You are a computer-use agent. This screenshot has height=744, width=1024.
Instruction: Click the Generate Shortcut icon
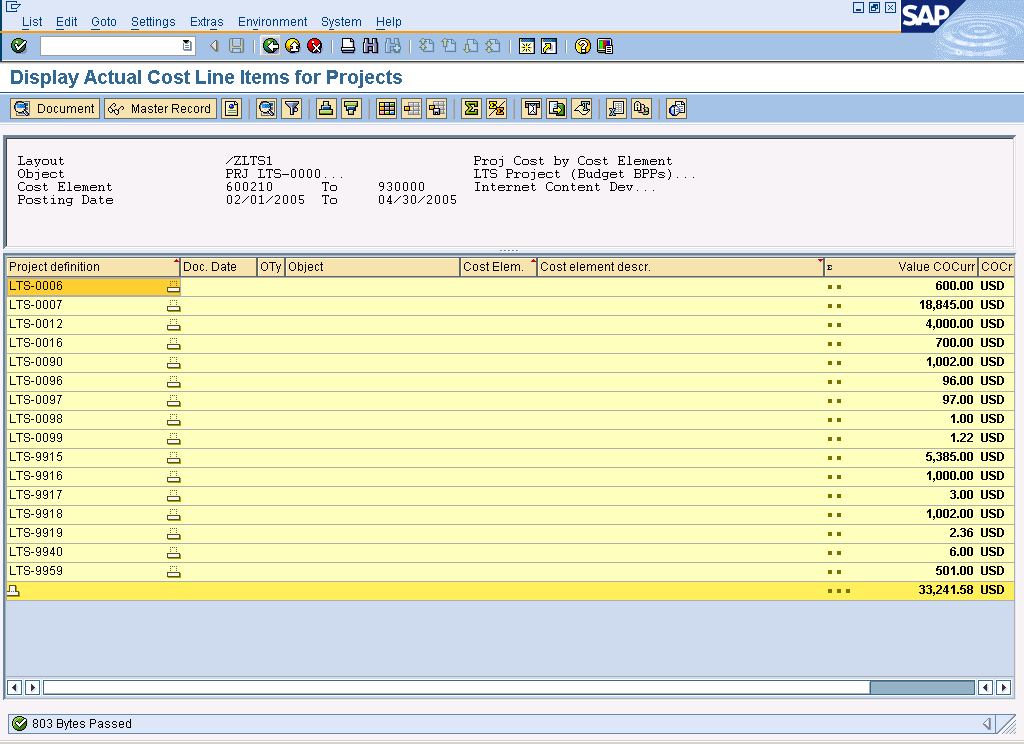click(549, 46)
